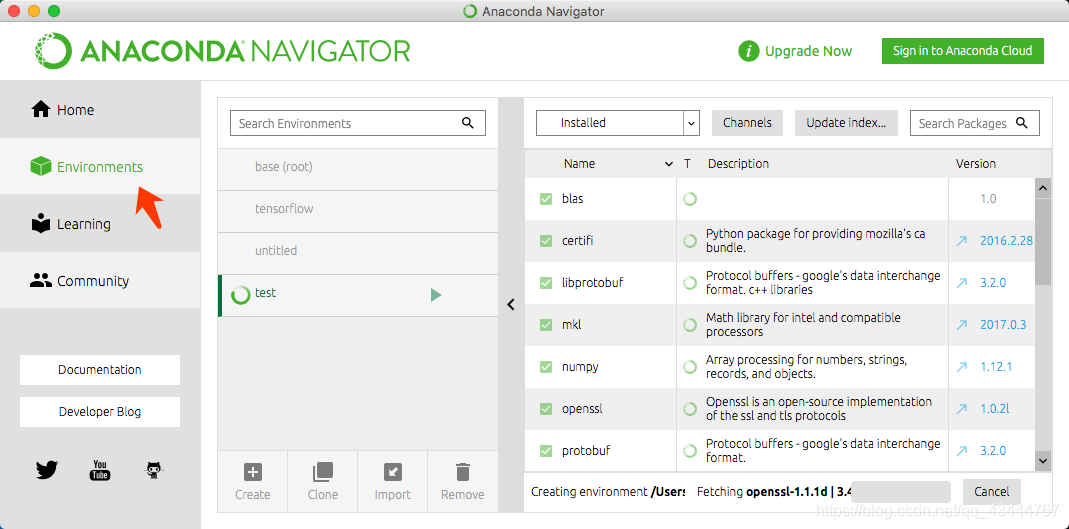
Task: Click the Create environment plus icon
Action: click(253, 472)
